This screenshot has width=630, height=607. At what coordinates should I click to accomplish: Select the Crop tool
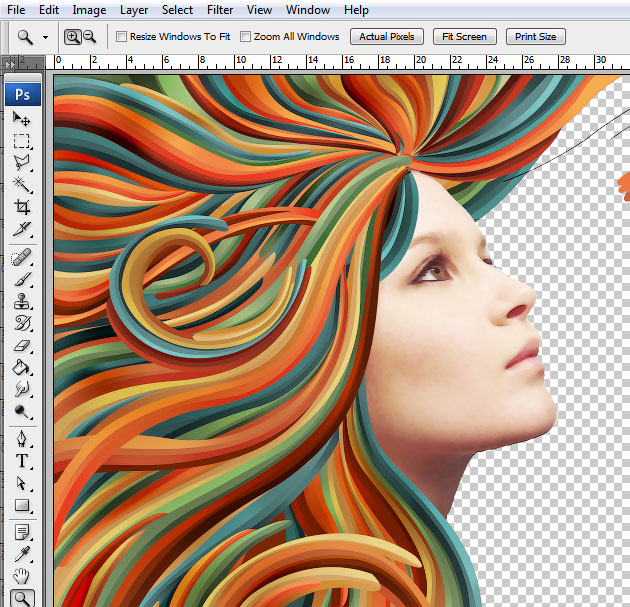[22, 206]
